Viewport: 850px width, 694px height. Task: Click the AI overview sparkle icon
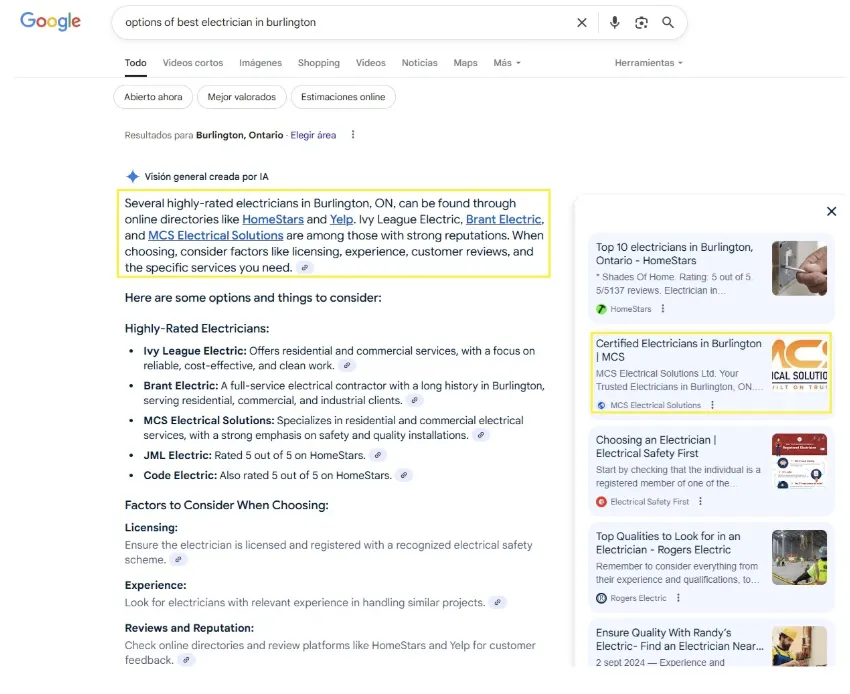point(132,176)
